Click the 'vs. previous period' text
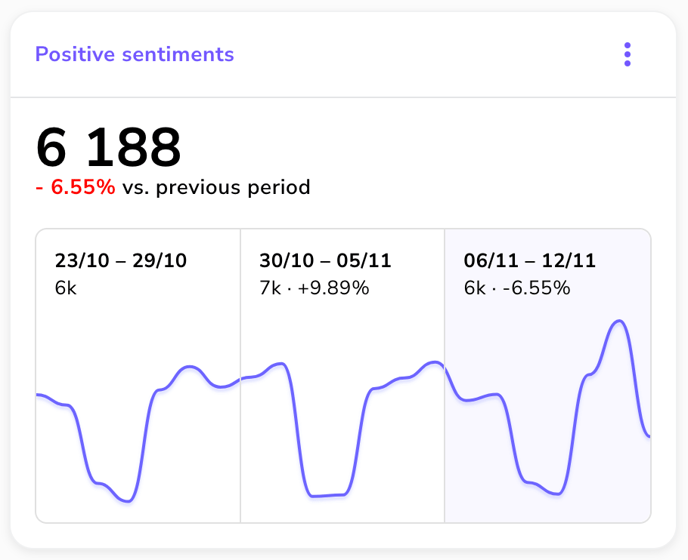 (216, 187)
